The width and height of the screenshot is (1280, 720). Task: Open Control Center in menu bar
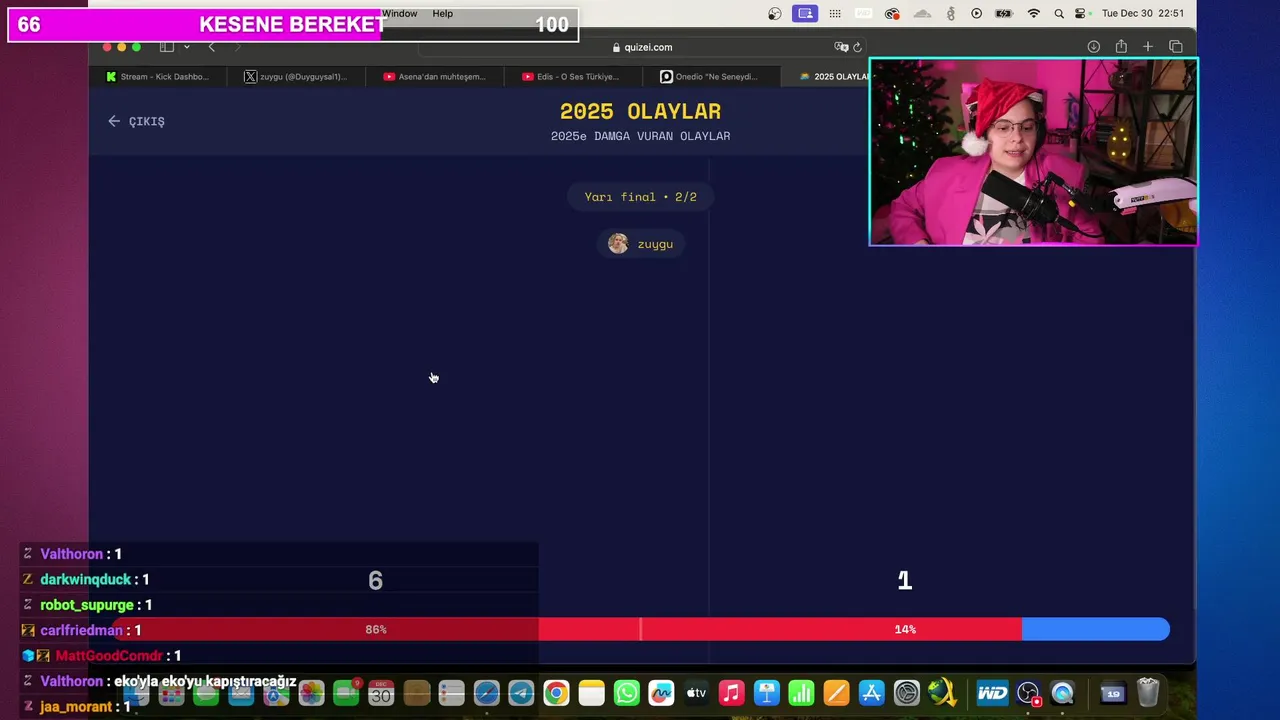click(1081, 14)
